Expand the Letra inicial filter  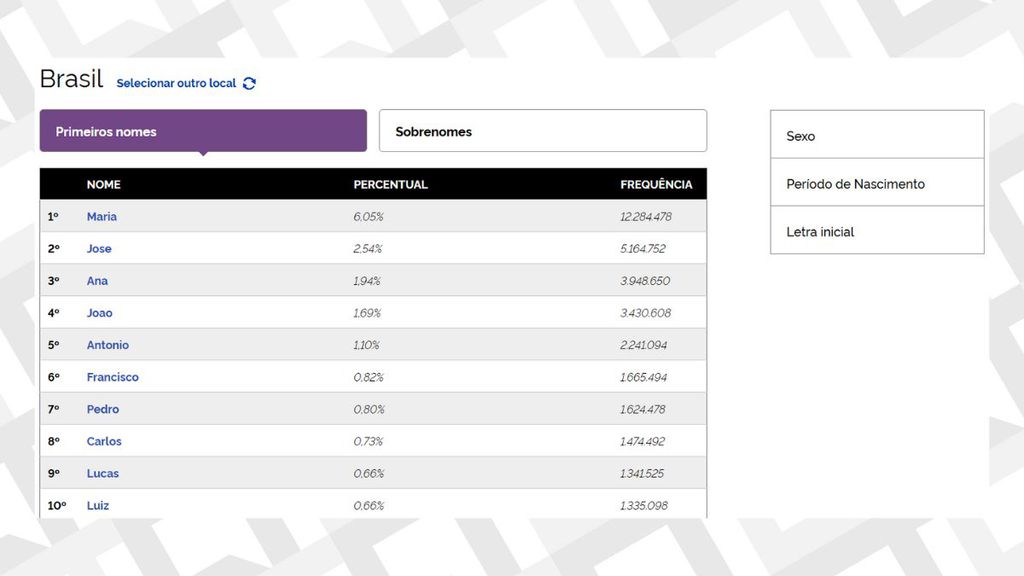876,231
